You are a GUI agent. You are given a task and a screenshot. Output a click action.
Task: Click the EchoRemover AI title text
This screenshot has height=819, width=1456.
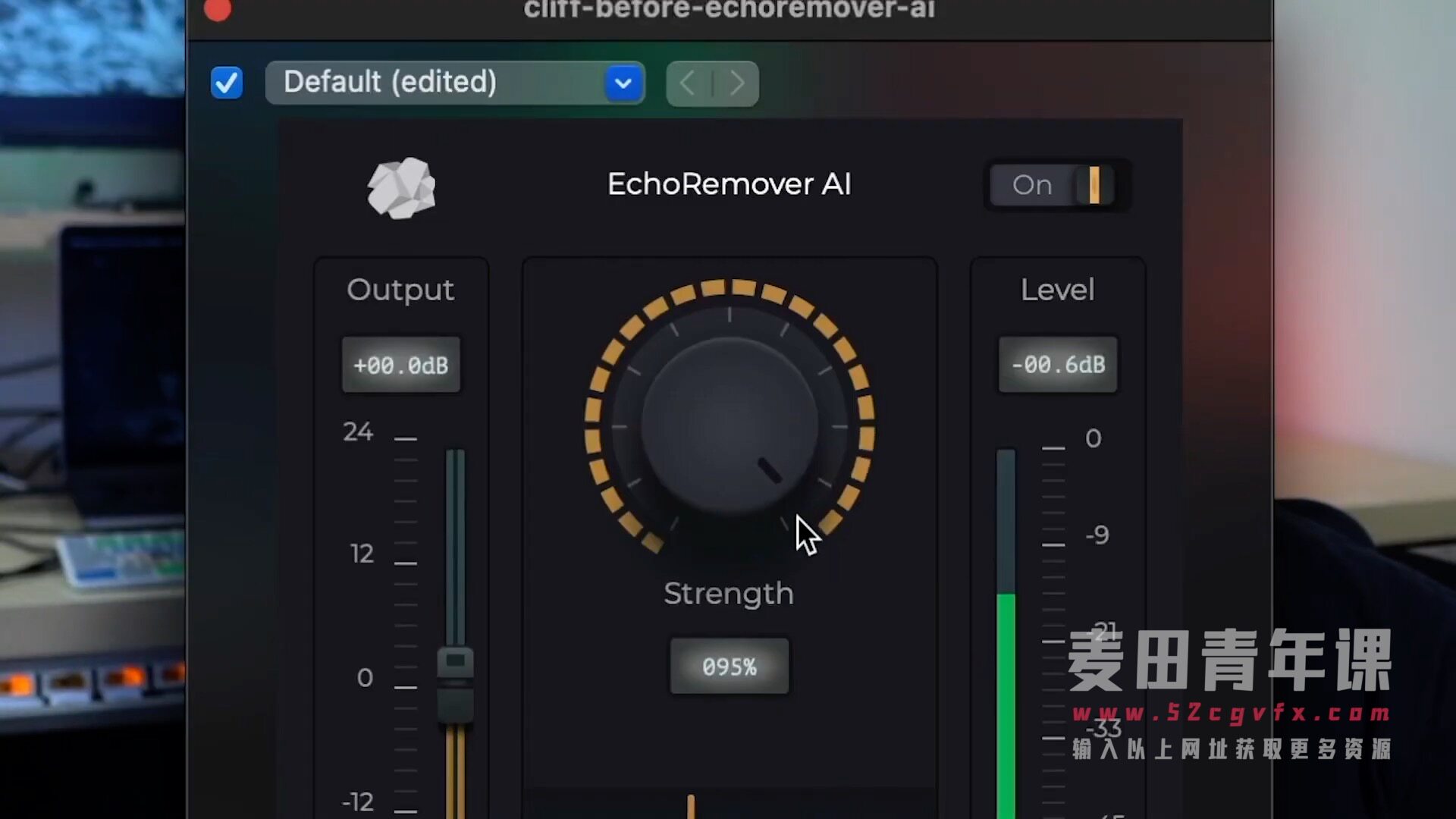[x=729, y=184]
